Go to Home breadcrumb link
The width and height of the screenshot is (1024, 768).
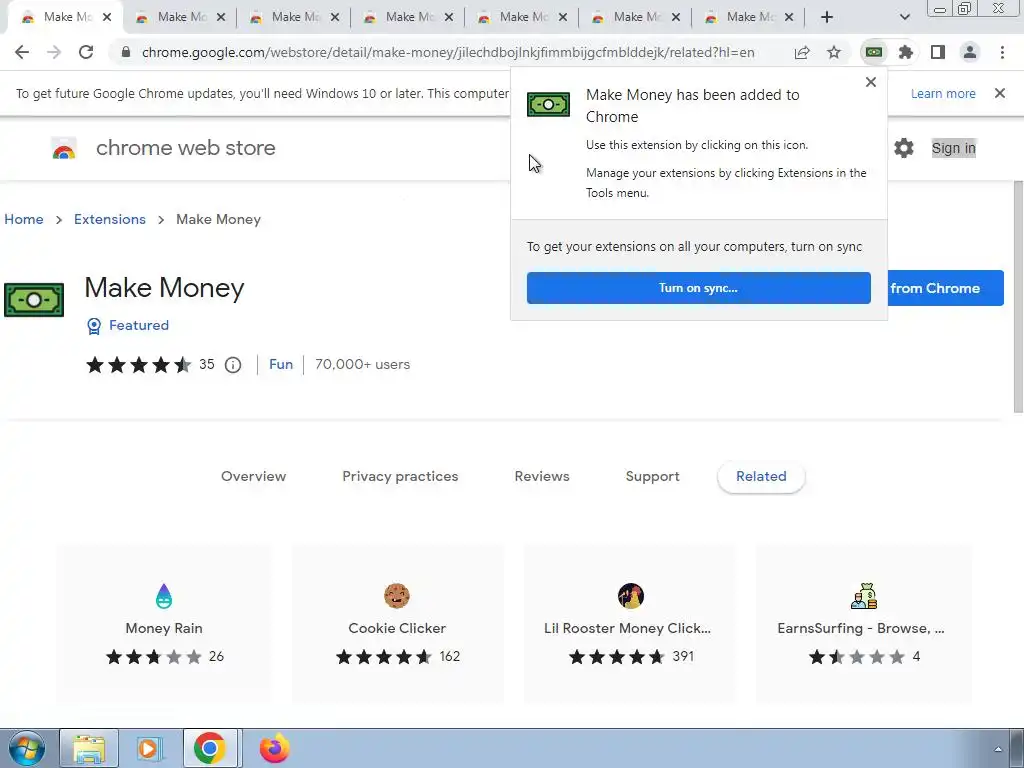coord(24,219)
